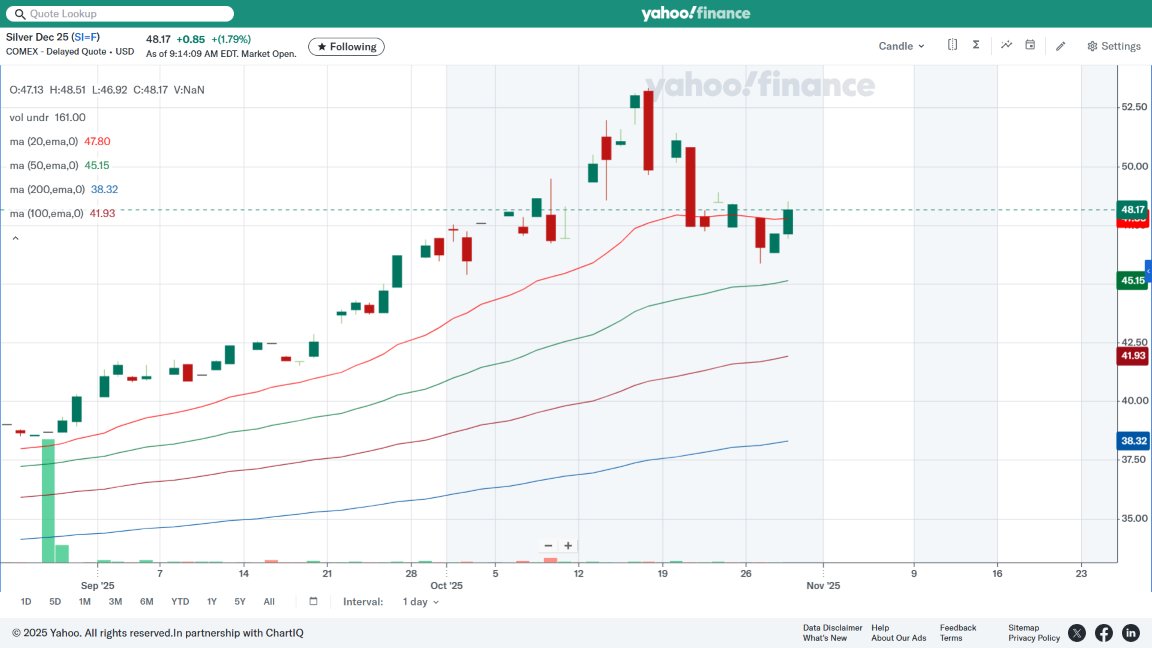Toggle the Following star button
Screen dimensions: 1152x648
click(346, 47)
